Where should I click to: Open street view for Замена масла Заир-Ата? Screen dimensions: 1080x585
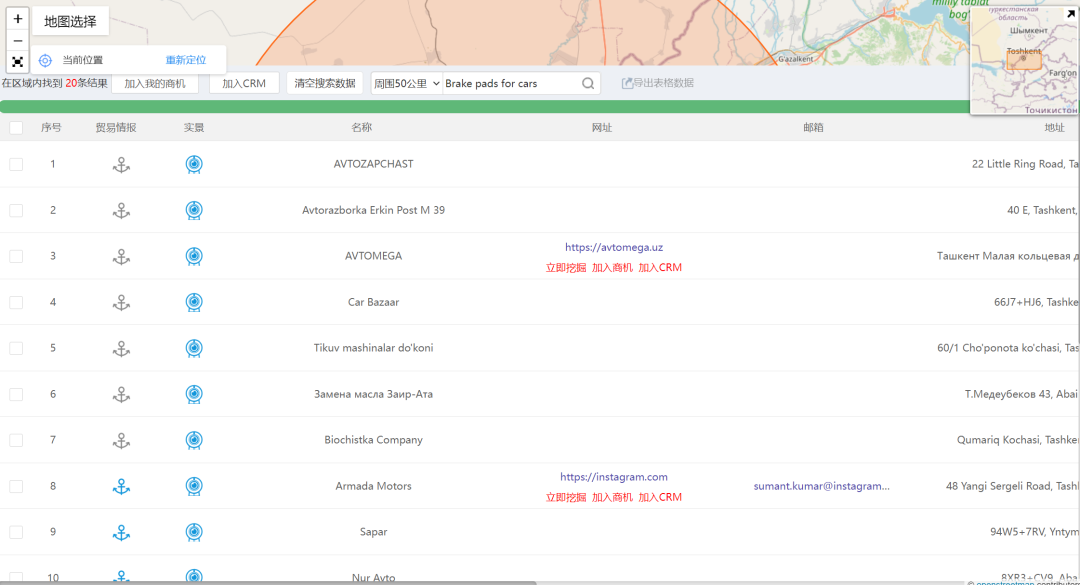pos(194,394)
